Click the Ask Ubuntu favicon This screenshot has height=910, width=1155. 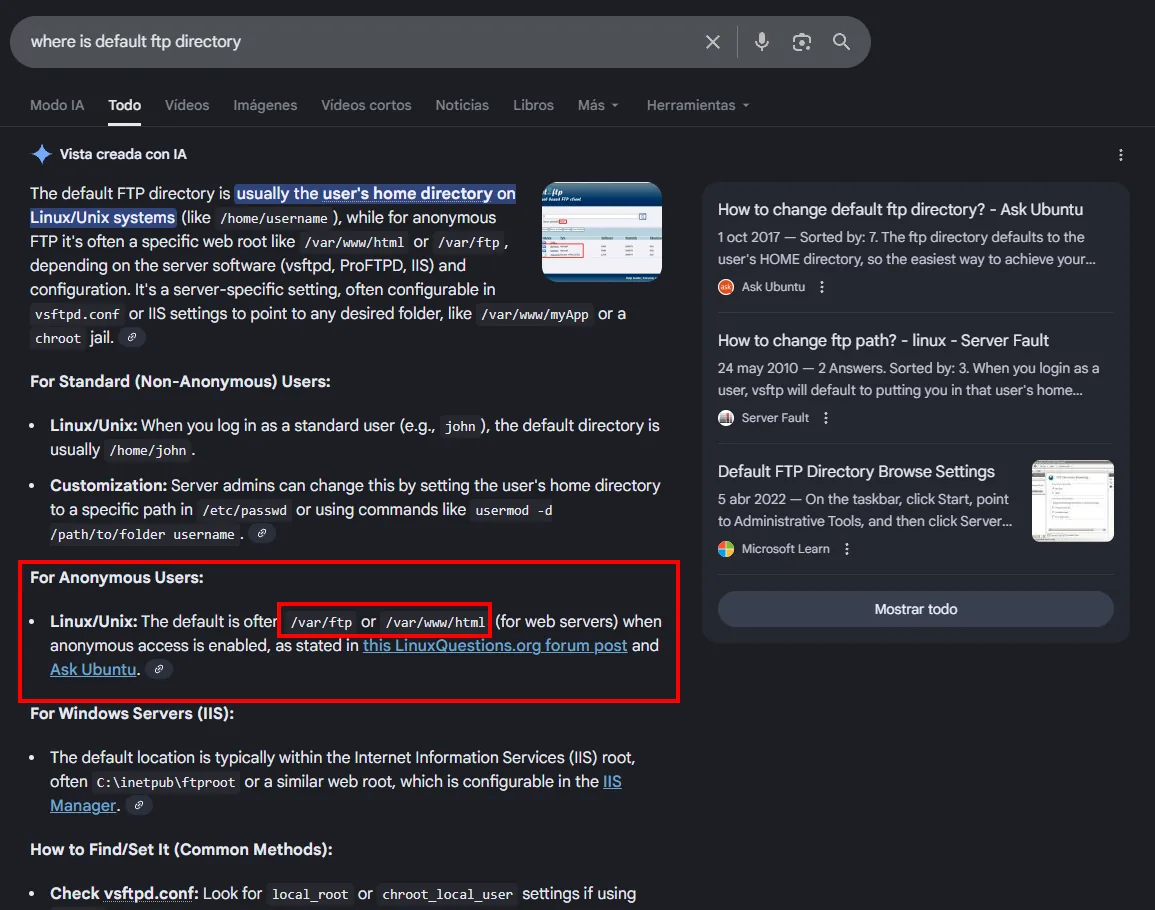[726, 287]
